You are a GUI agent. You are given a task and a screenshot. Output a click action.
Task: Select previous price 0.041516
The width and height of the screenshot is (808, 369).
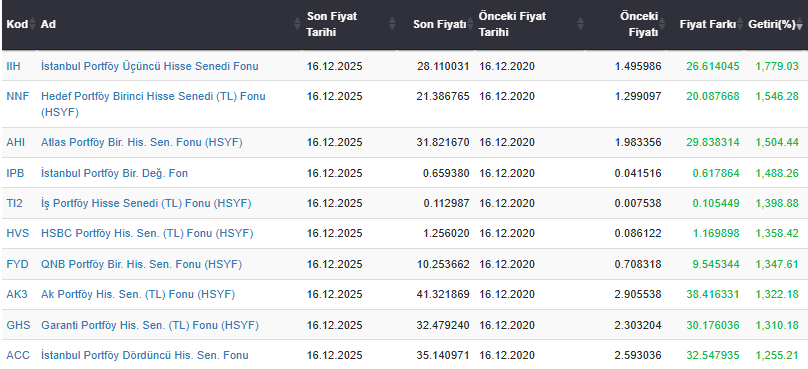(638, 173)
